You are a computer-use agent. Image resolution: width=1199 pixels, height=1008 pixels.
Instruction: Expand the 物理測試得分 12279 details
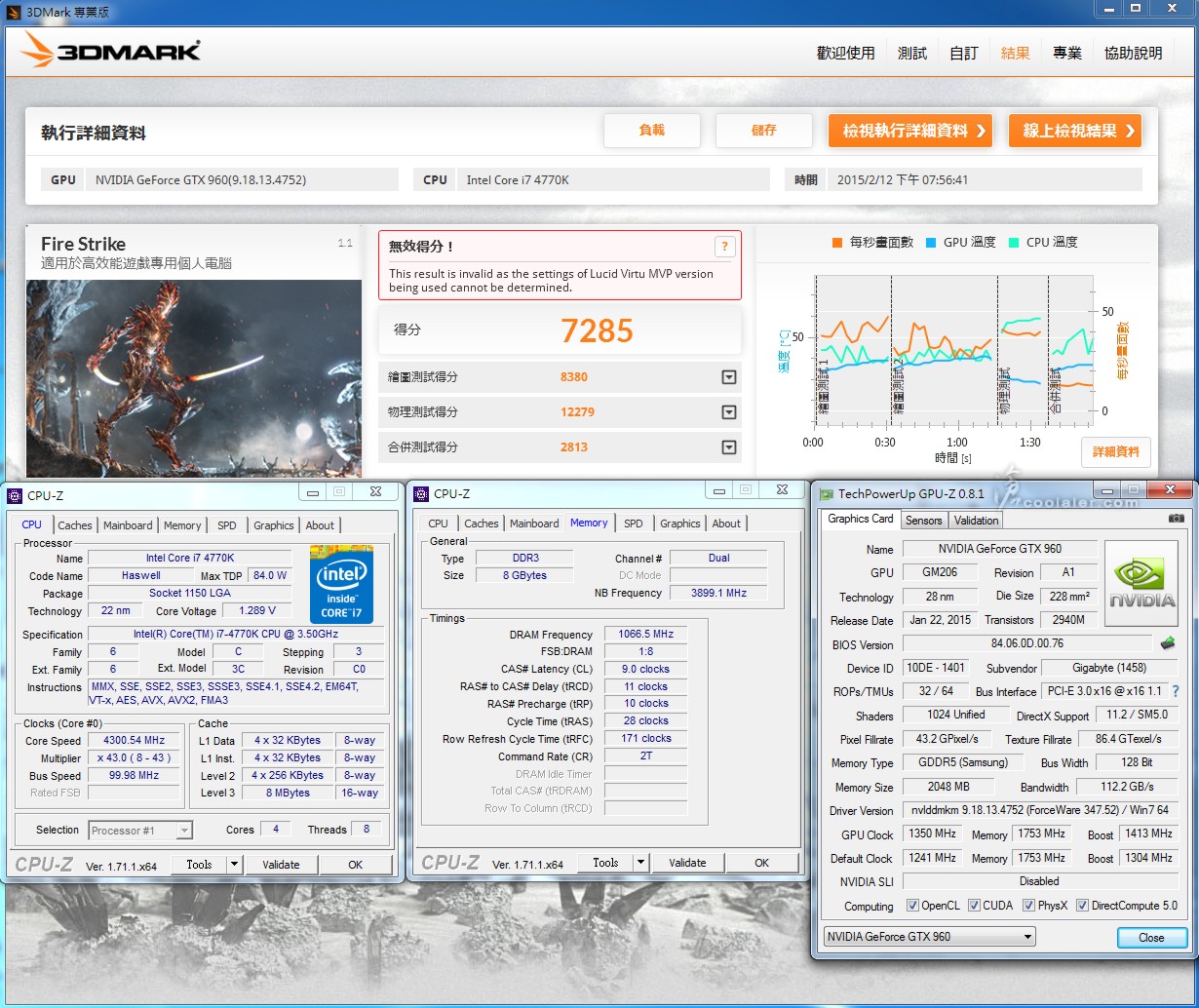[x=728, y=412]
